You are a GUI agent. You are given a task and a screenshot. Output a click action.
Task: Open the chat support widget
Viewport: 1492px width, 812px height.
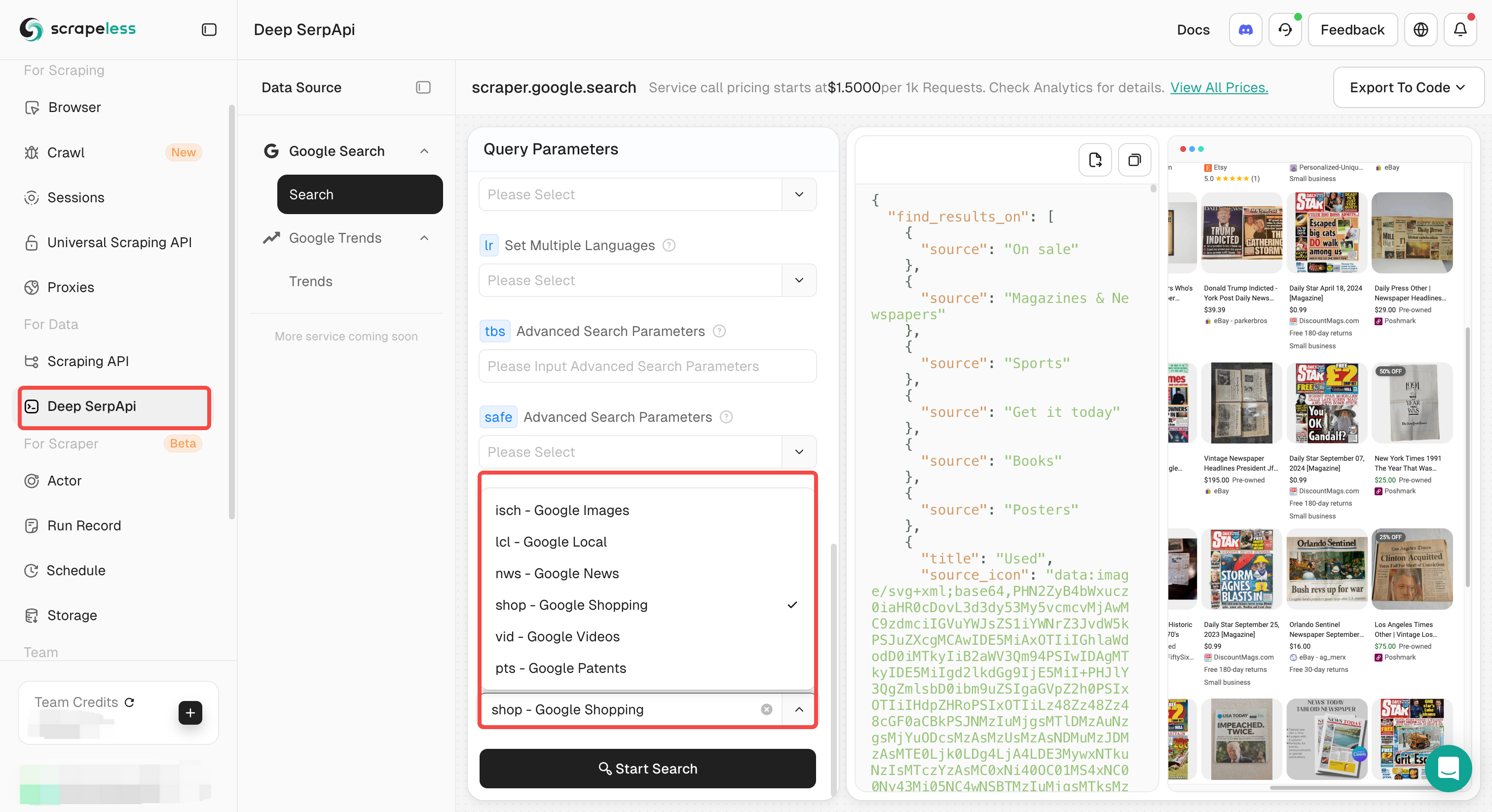click(1448, 769)
